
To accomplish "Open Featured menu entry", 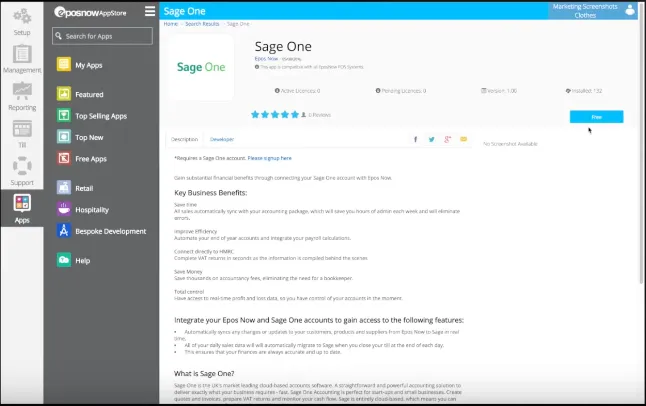I will pyautogui.click(x=89, y=94).
